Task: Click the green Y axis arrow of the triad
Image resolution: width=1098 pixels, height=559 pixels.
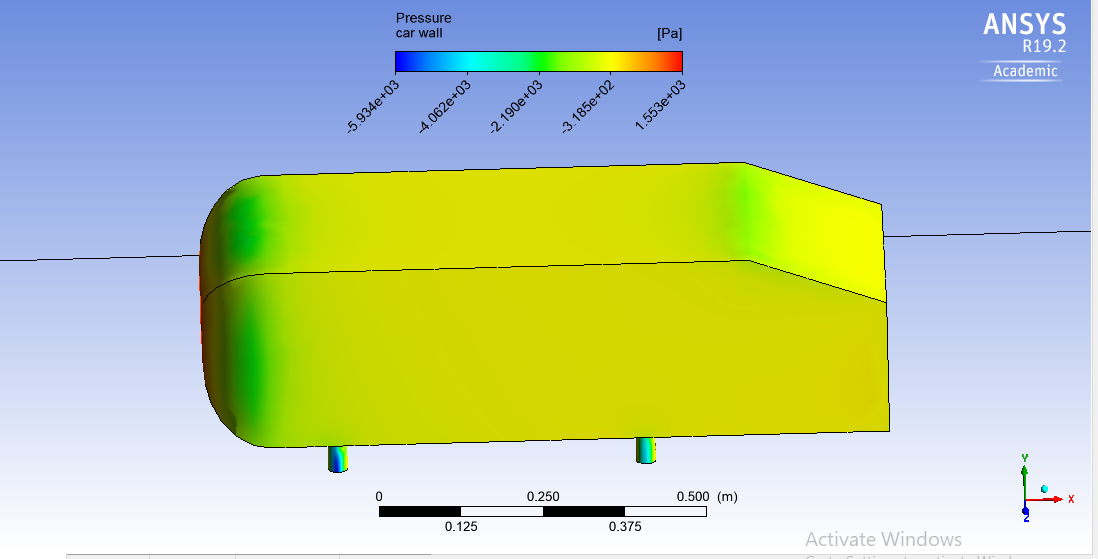Action: click(1024, 474)
